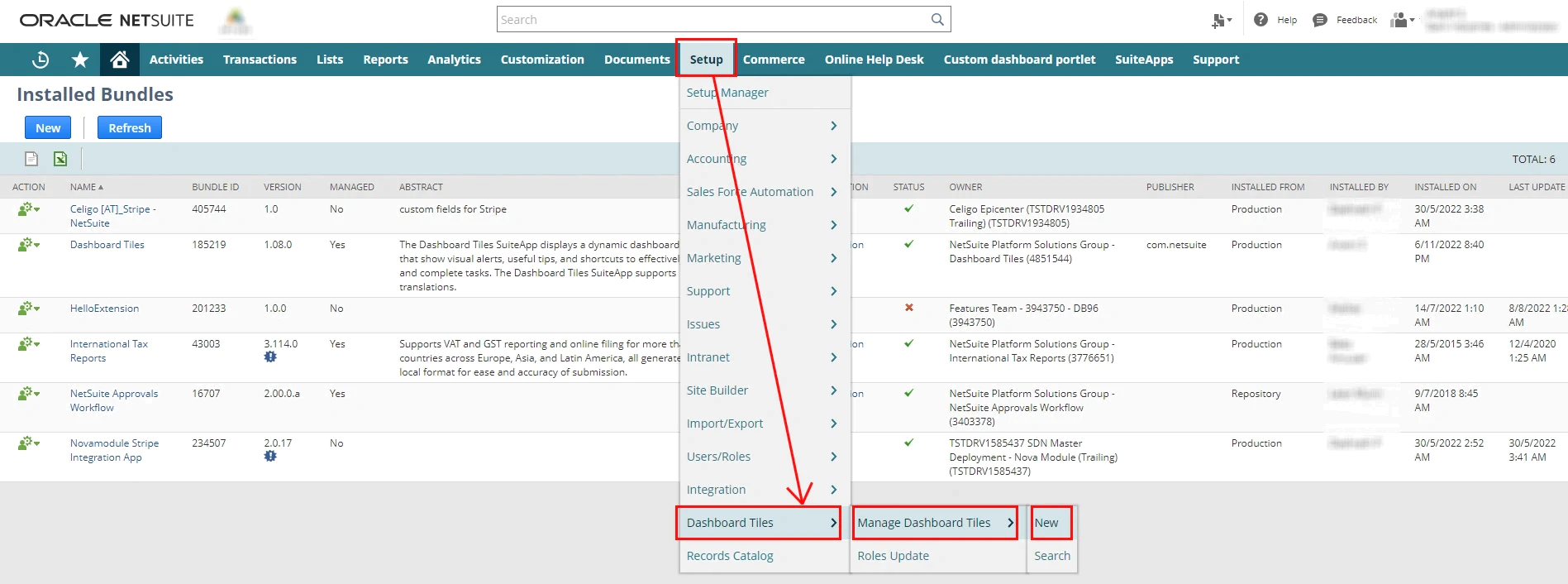The width and height of the screenshot is (1568, 584).
Task: Click the blue New button
Action: click(48, 127)
